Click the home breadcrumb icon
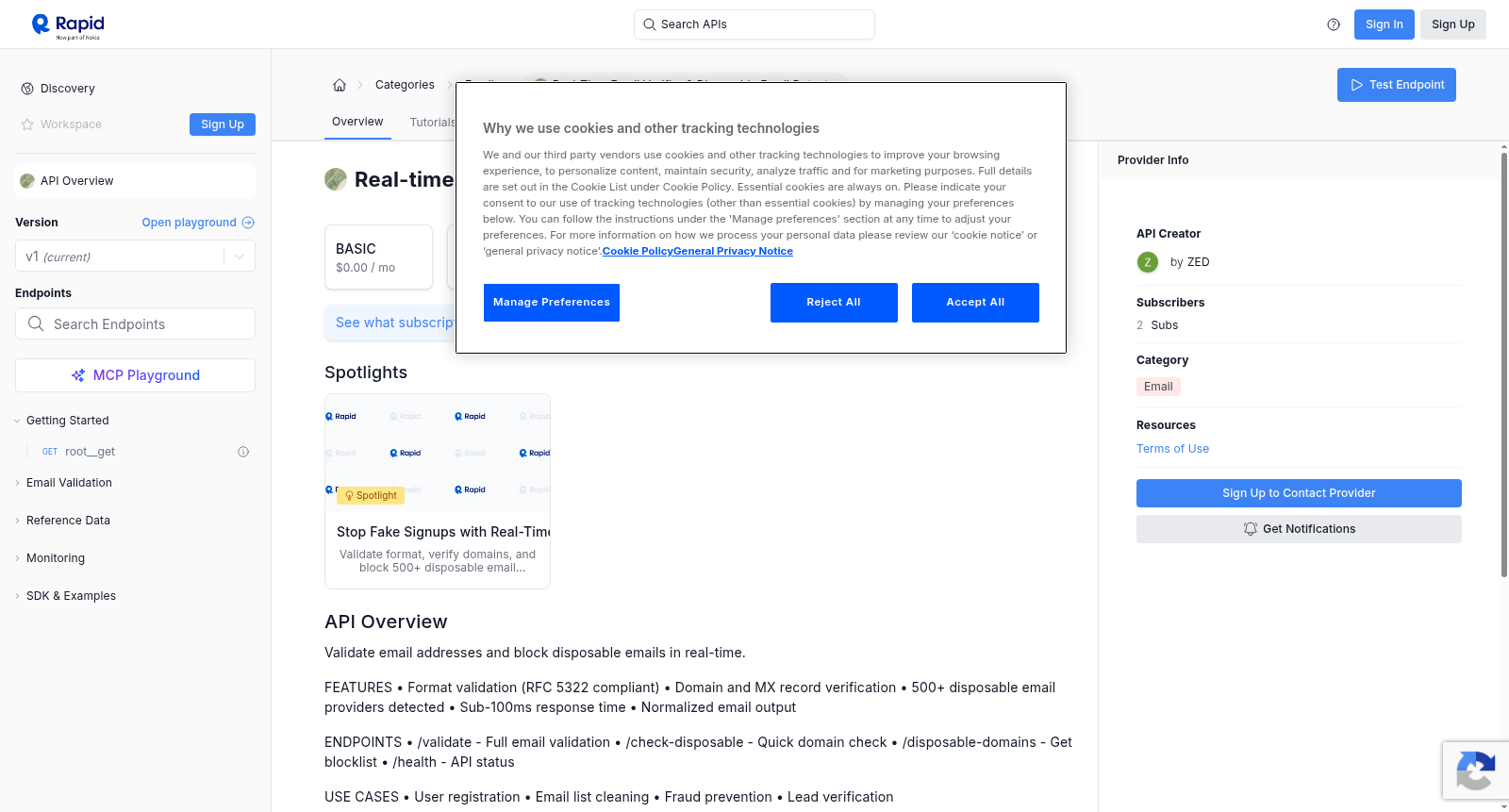This screenshot has height=812, width=1509. [x=340, y=85]
